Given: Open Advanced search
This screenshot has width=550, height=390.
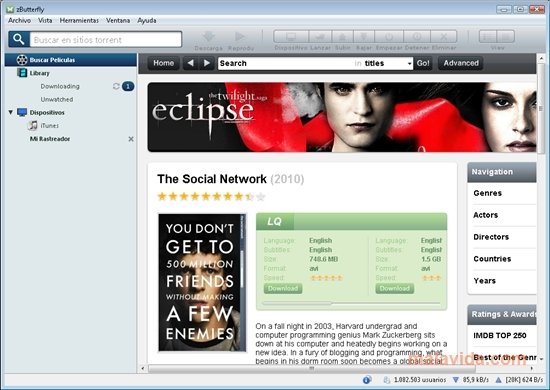Looking at the screenshot, I should (461, 63).
